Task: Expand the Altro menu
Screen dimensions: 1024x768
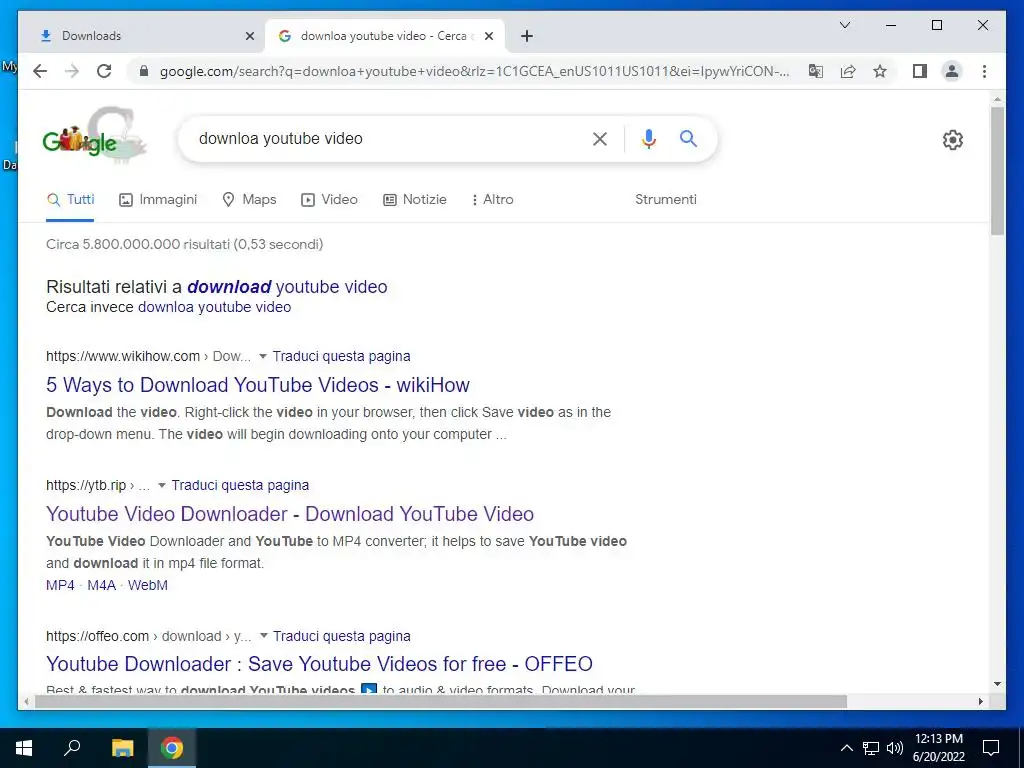Action: 492,200
